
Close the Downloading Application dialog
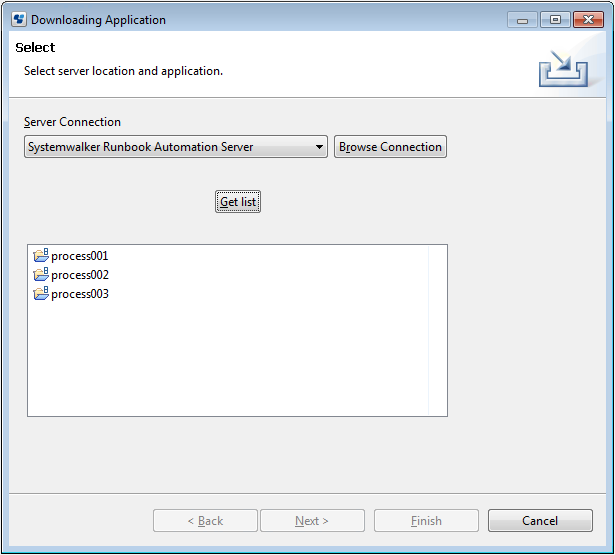click(588, 20)
